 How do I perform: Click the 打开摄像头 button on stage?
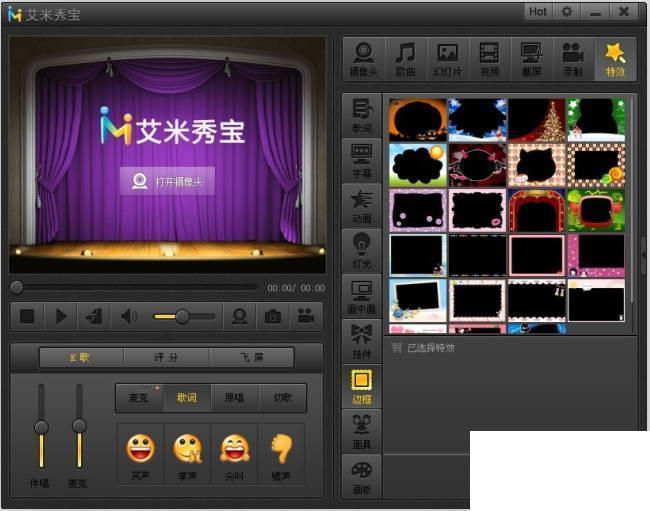[167, 181]
